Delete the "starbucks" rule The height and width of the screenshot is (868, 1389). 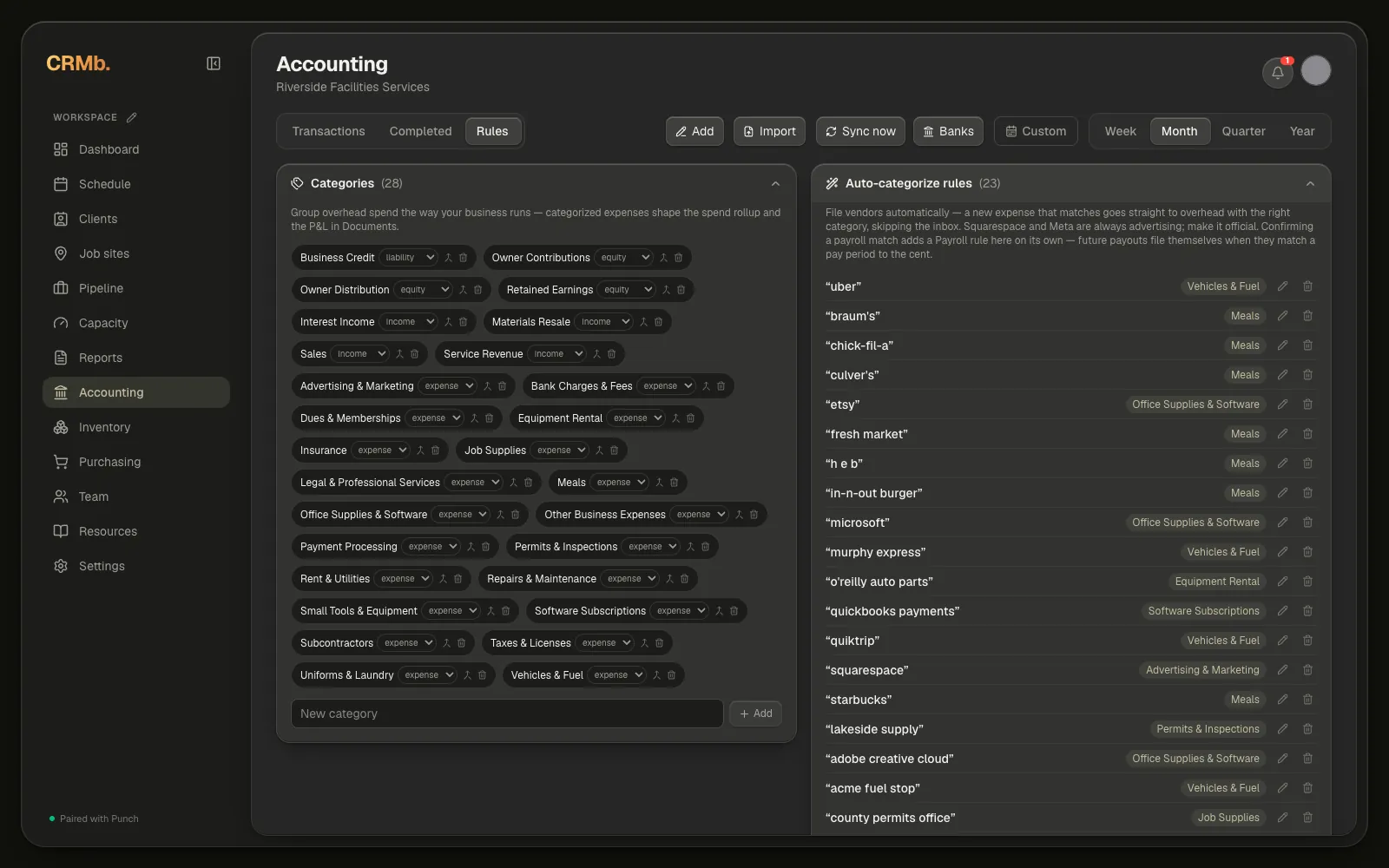click(x=1307, y=700)
